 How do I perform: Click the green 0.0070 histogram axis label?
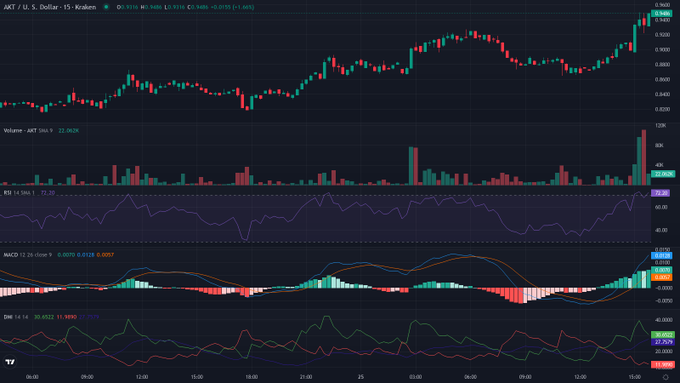662,270
